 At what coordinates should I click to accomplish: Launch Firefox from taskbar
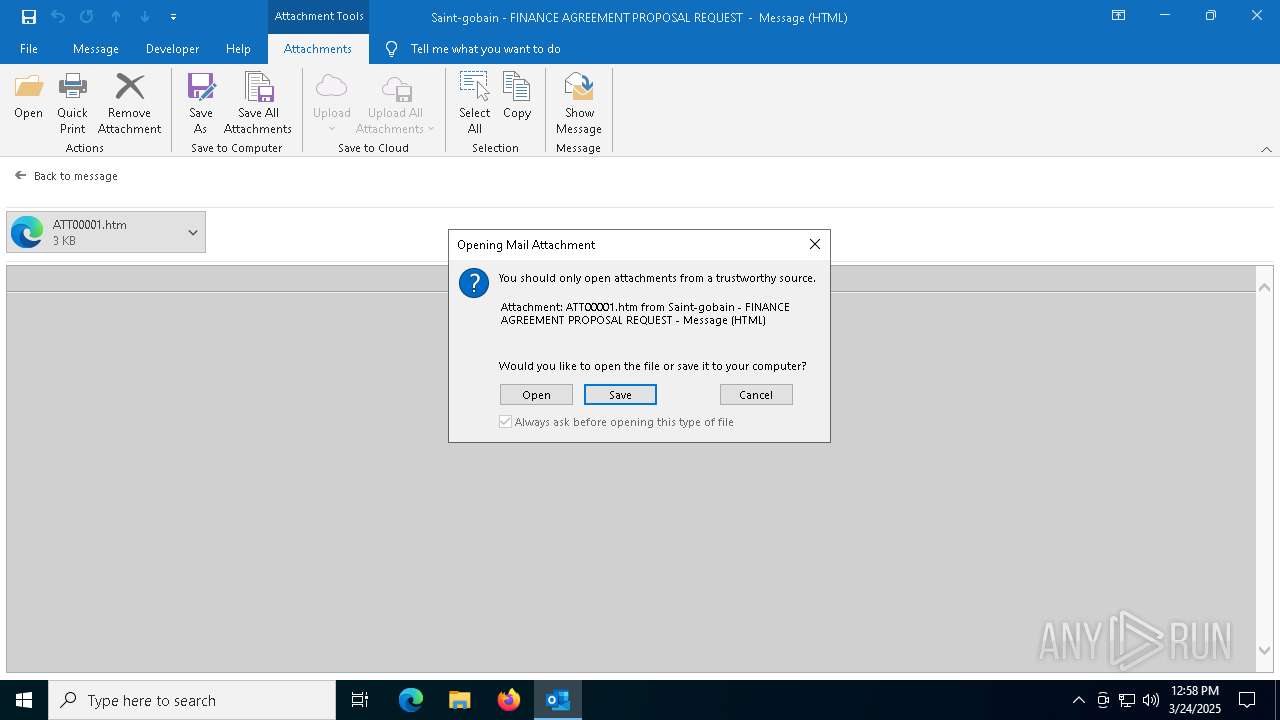(509, 700)
